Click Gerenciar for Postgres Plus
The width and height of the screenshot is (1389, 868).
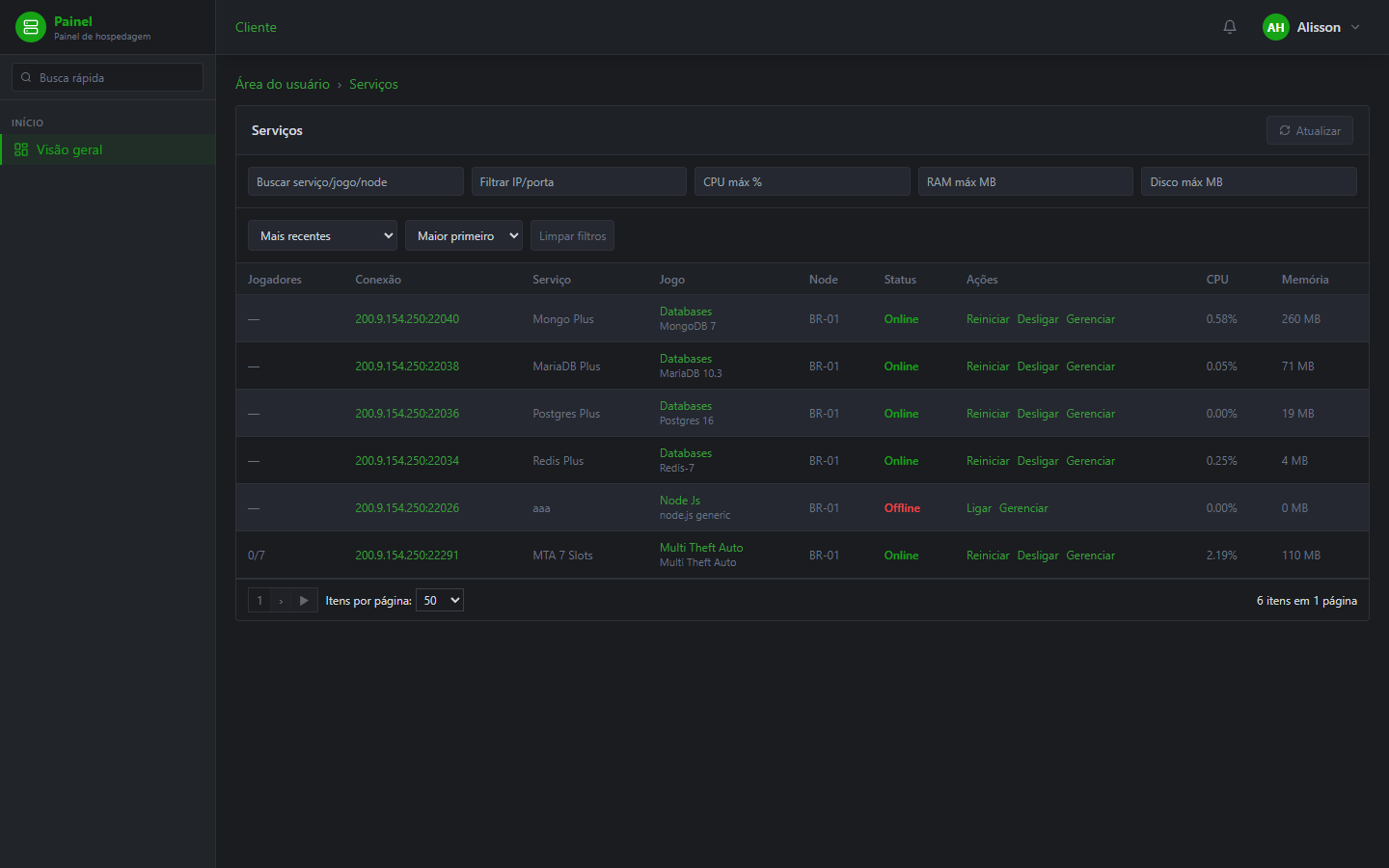pyautogui.click(x=1090, y=413)
